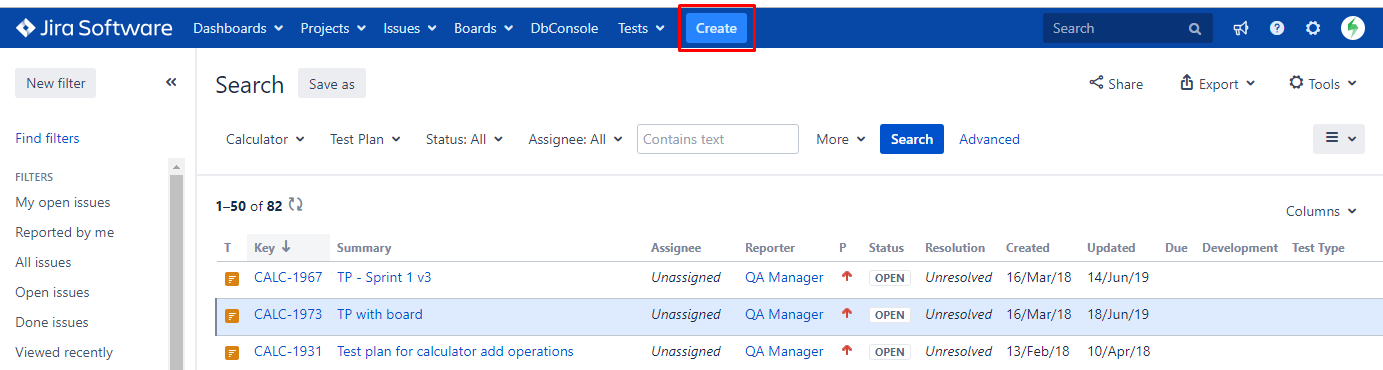Select the My open issues filter

63,202
